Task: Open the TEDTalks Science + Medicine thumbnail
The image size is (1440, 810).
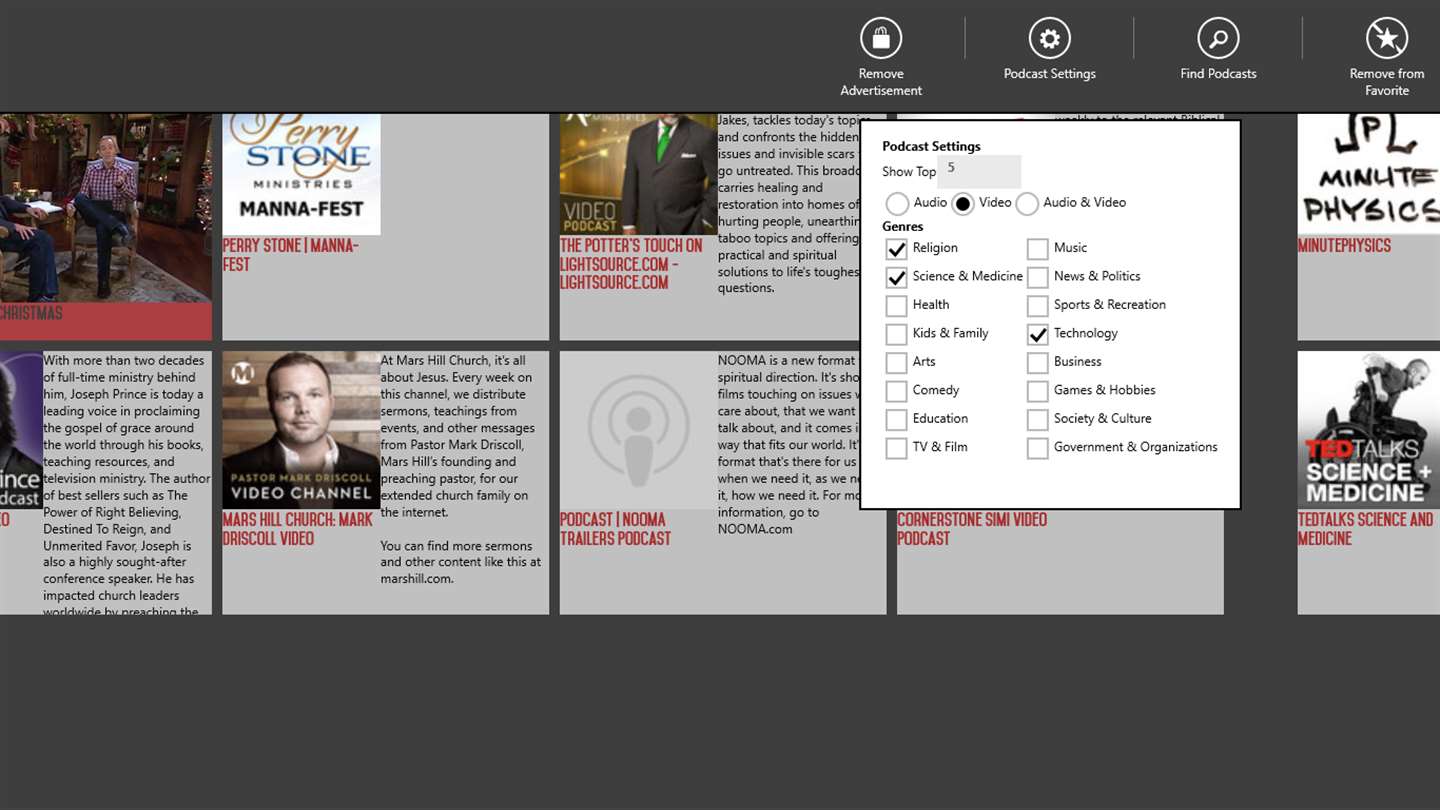Action: pyautogui.click(x=1369, y=430)
